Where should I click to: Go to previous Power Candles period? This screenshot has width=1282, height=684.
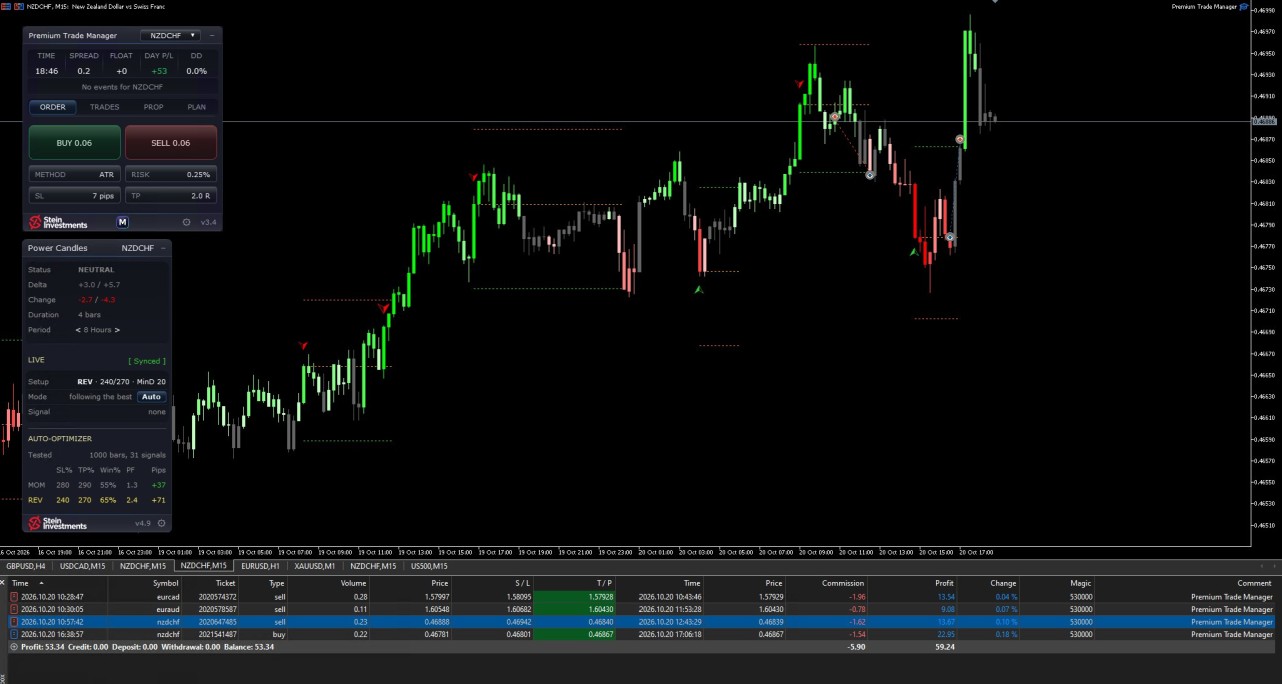pos(78,330)
